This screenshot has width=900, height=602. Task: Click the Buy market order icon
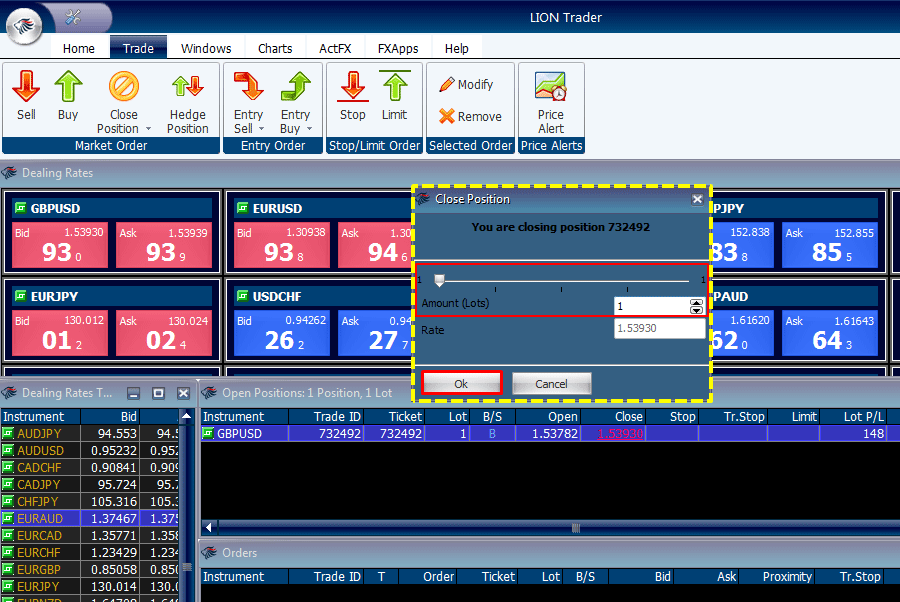68,87
